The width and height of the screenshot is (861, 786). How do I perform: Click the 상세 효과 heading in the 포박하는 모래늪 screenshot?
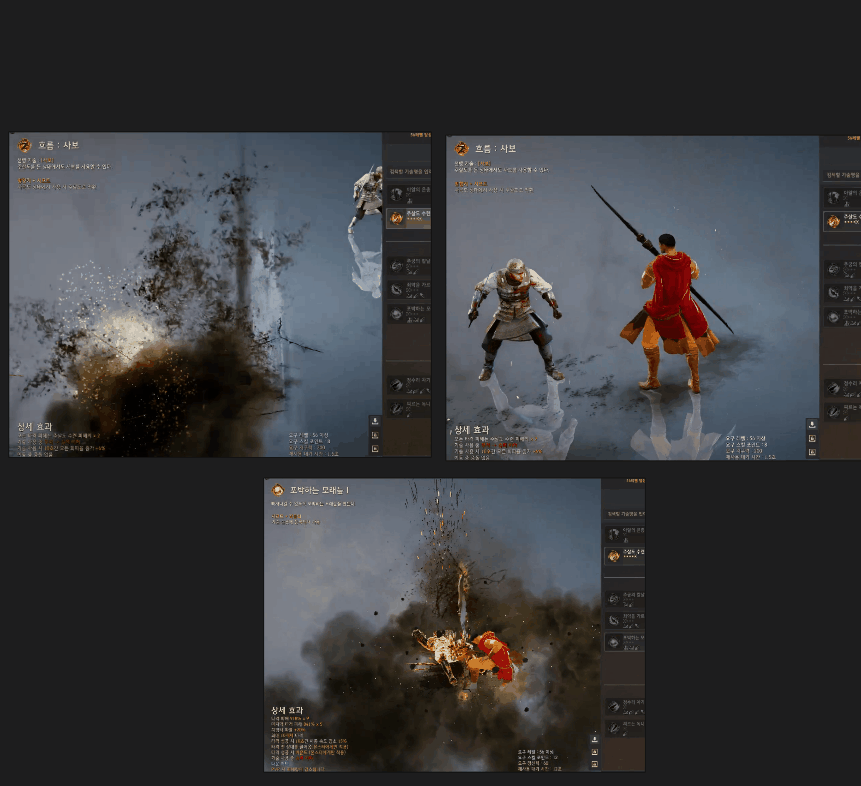pos(287,710)
